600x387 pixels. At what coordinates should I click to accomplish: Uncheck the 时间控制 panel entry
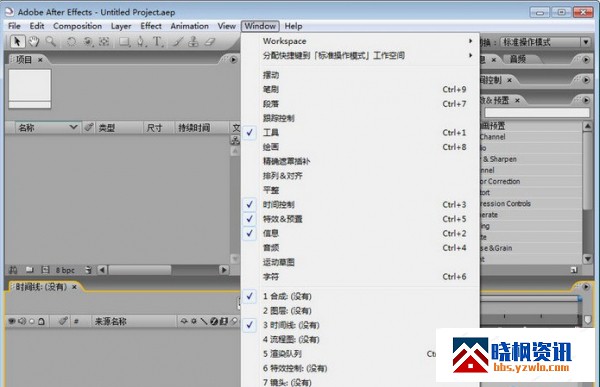(x=361, y=204)
